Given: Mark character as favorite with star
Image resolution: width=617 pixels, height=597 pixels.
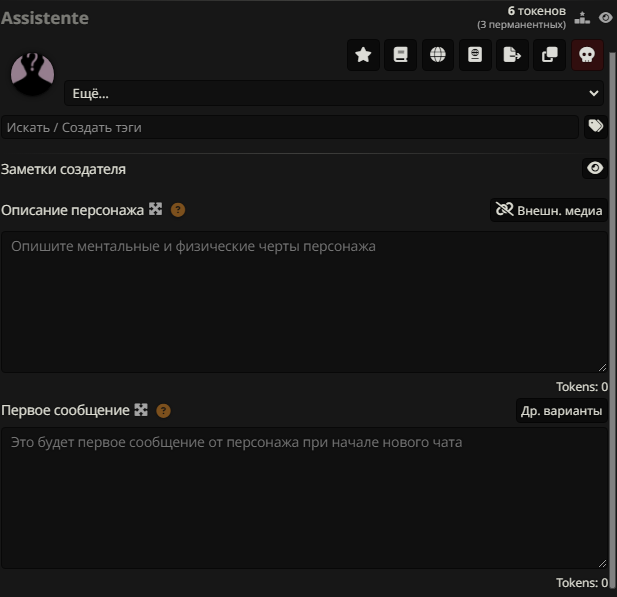Looking at the screenshot, I should tap(363, 55).
